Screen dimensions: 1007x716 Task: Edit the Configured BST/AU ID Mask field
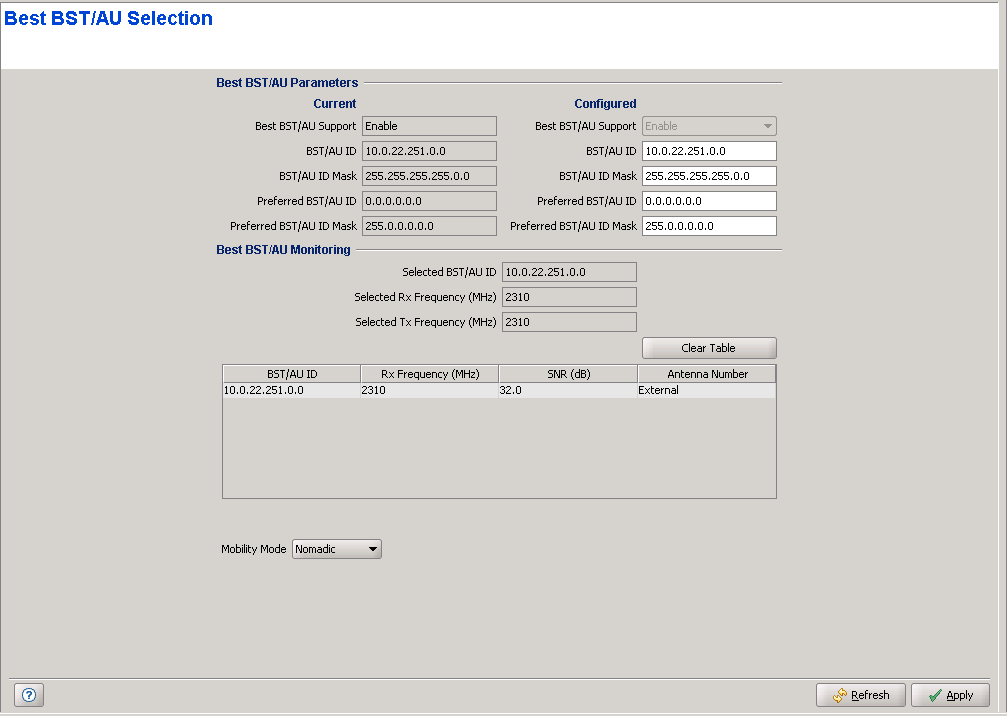pos(709,176)
